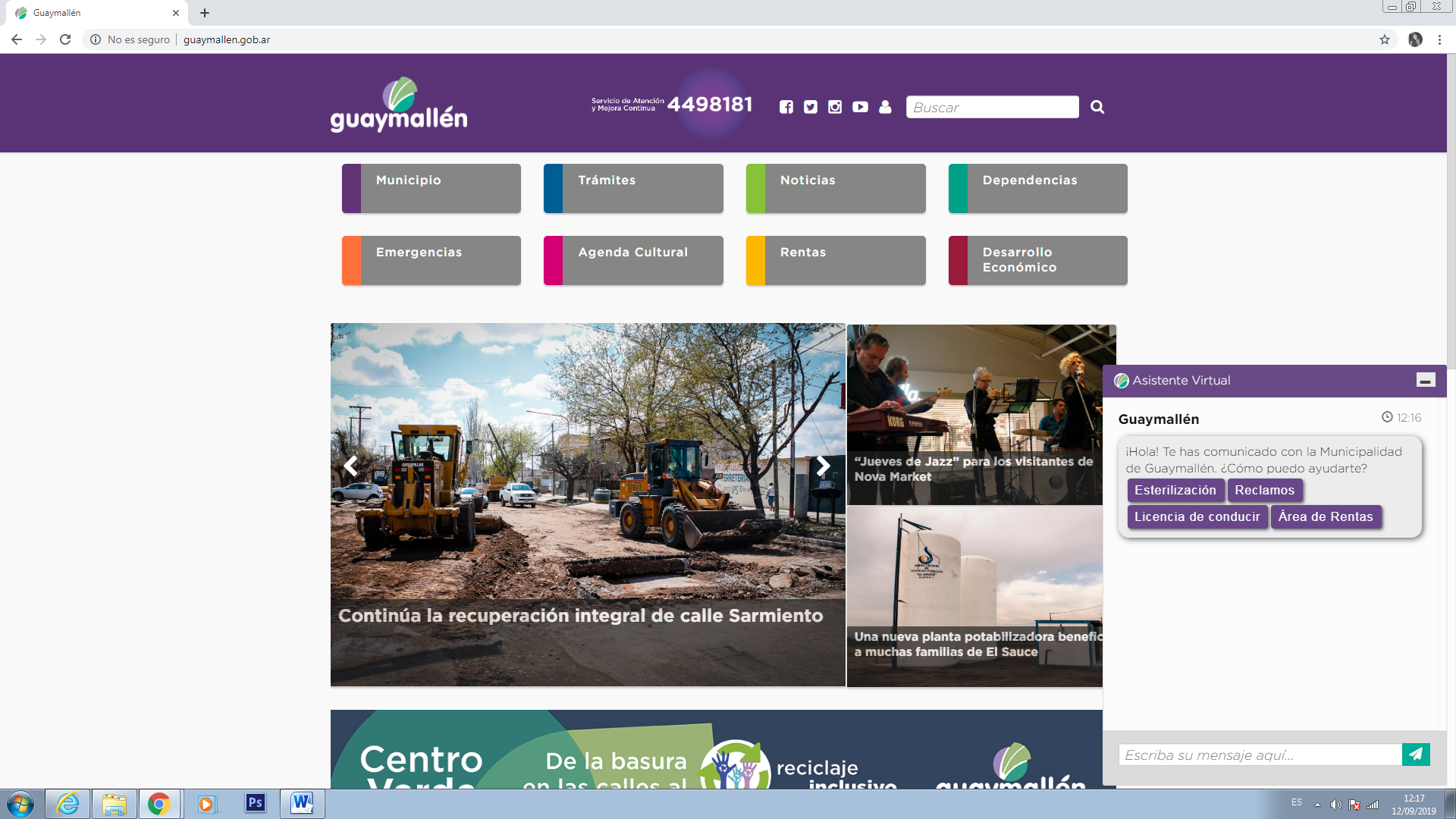The width and height of the screenshot is (1456, 819).
Task: Go back in browser history
Action: 17,39
